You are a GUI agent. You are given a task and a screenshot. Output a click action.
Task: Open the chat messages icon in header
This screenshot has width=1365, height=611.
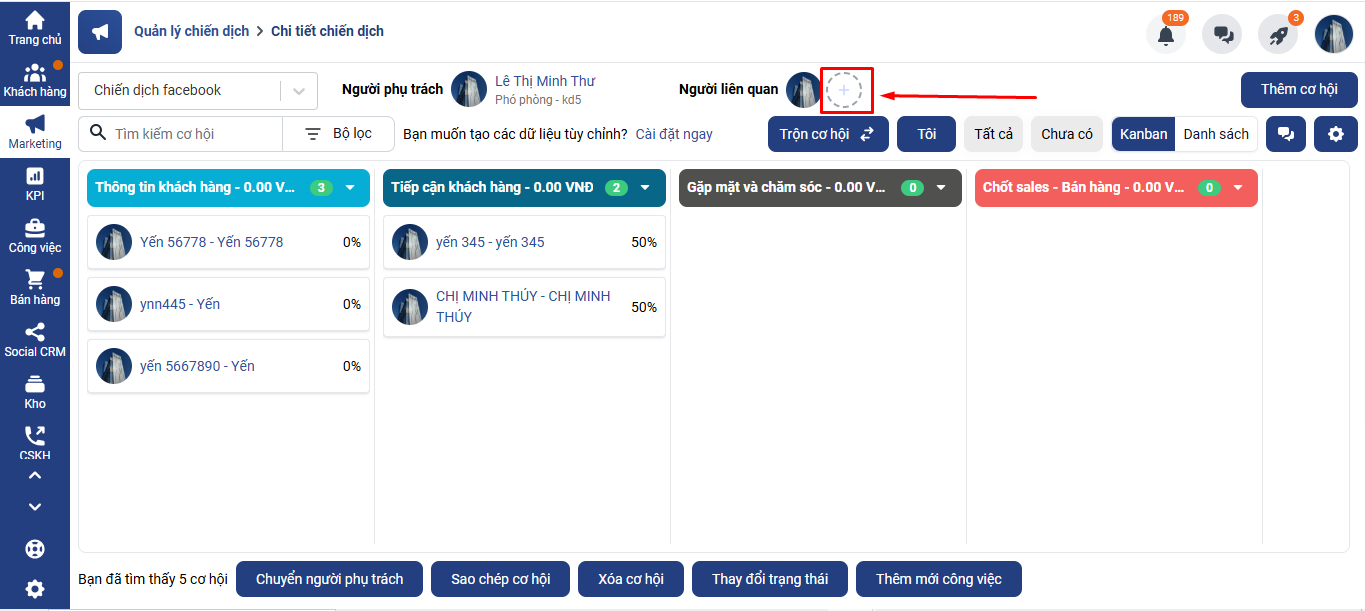click(x=1222, y=35)
